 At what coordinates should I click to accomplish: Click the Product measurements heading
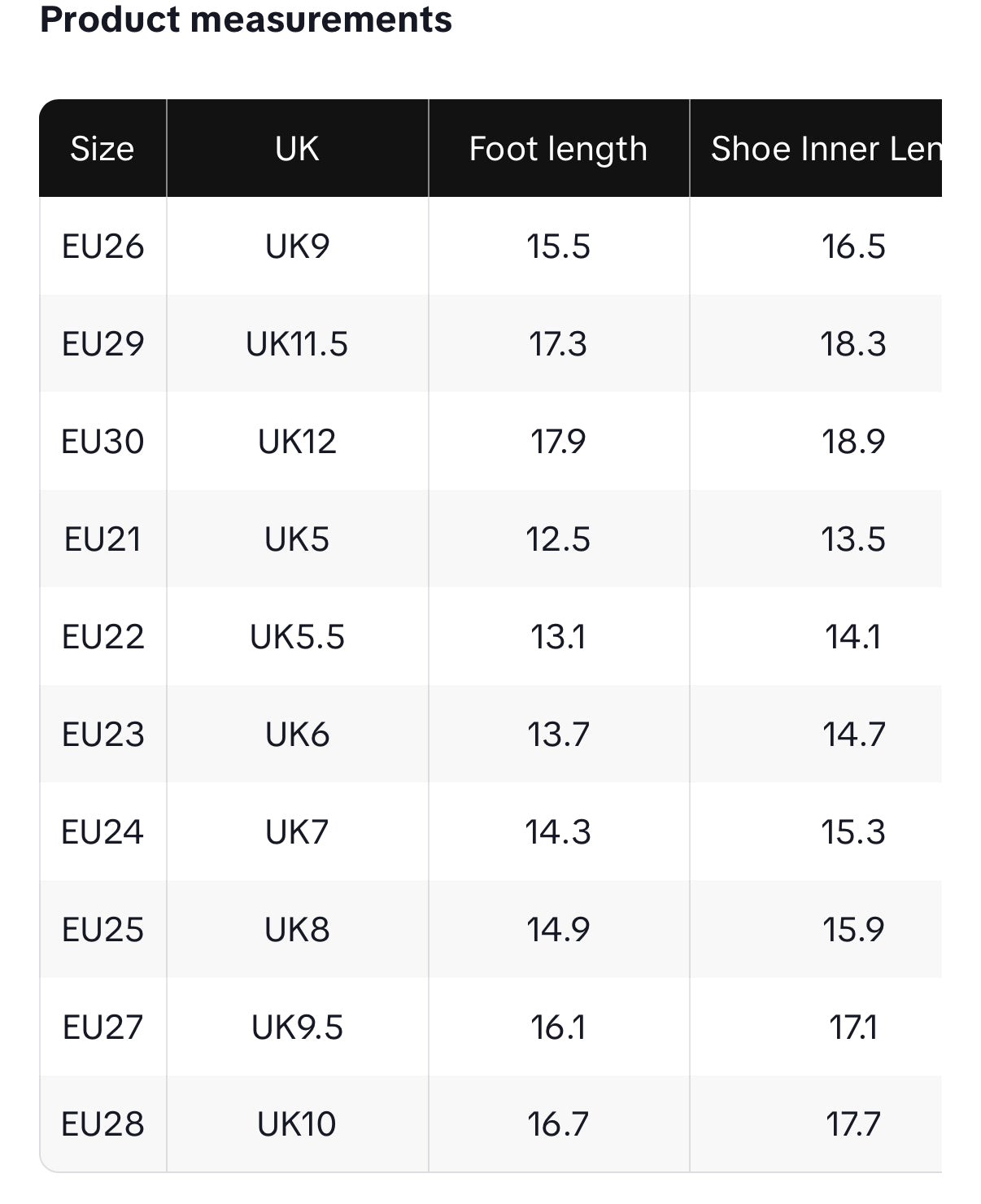click(246, 20)
